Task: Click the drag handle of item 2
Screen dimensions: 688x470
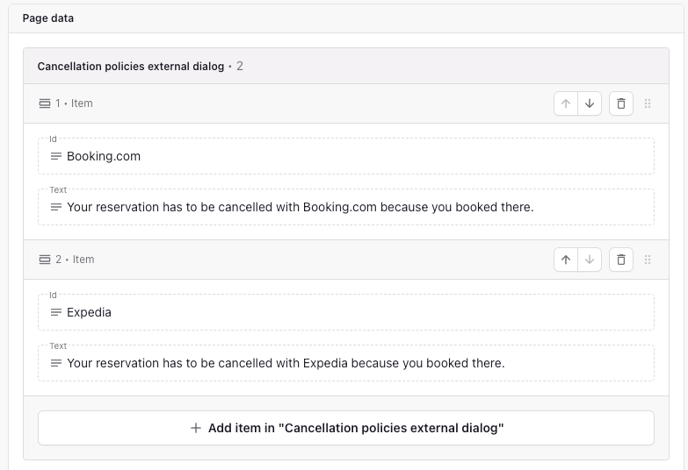Action: (x=648, y=259)
